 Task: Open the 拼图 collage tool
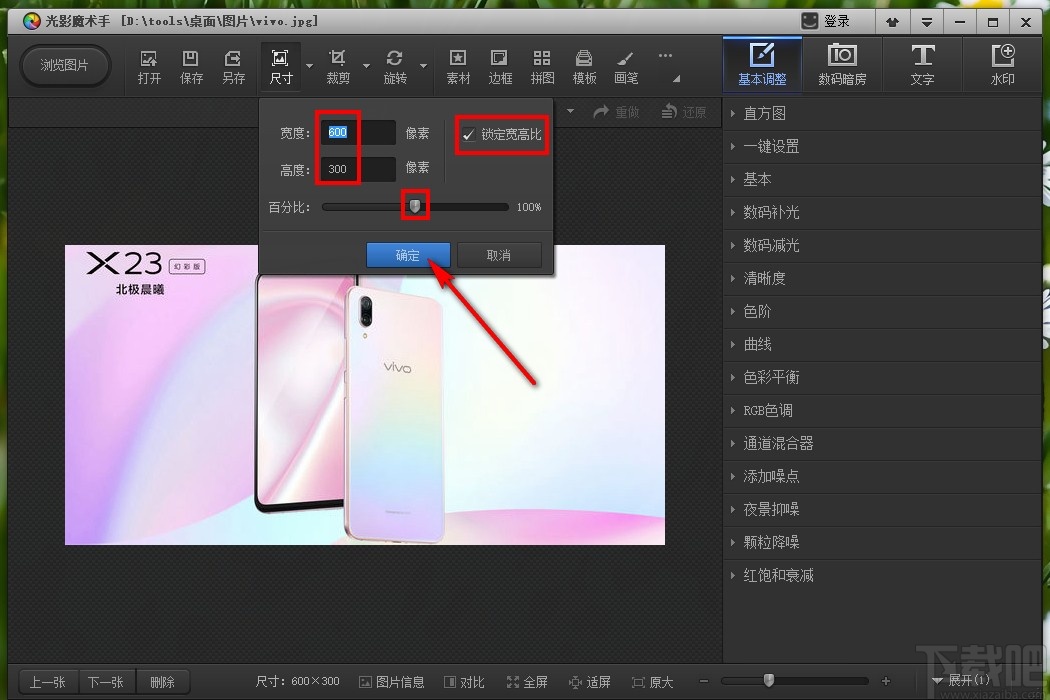pyautogui.click(x=542, y=67)
